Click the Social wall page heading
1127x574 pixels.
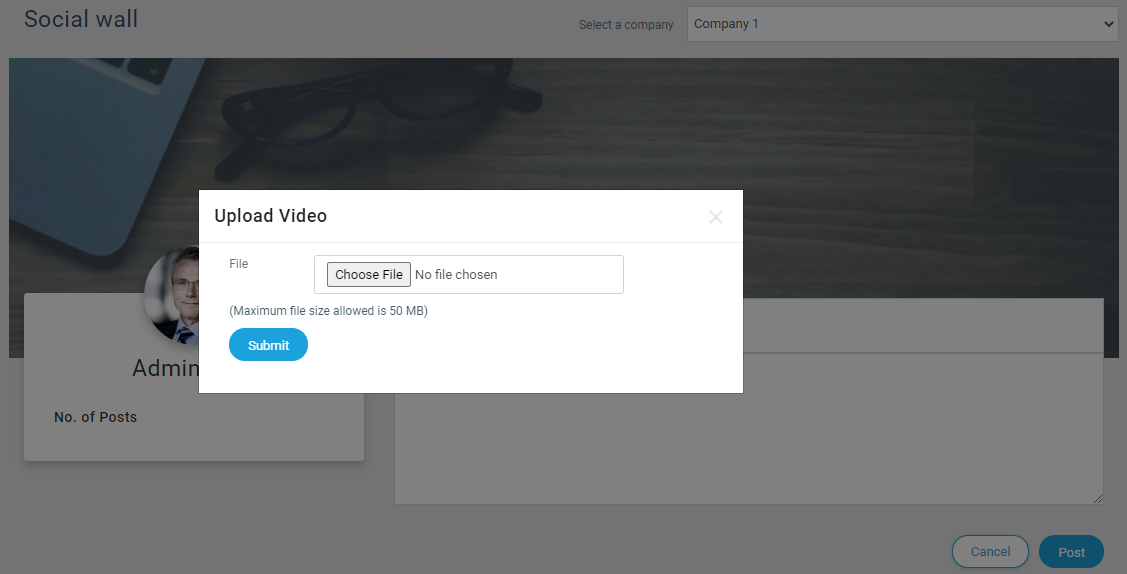81,19
